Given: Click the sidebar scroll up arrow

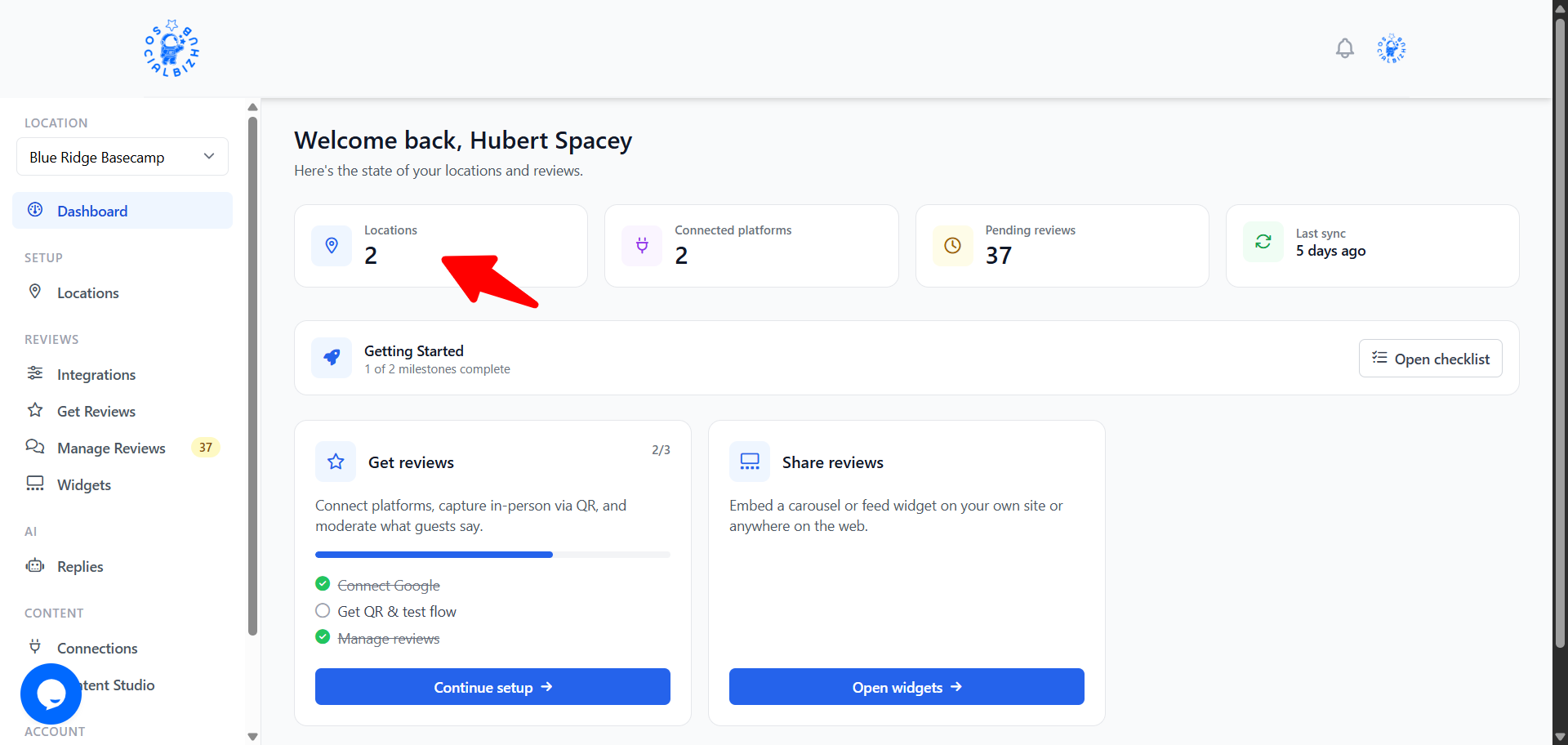Looking at the screenshot, I should pyautogui.click(x=253, y=107).
